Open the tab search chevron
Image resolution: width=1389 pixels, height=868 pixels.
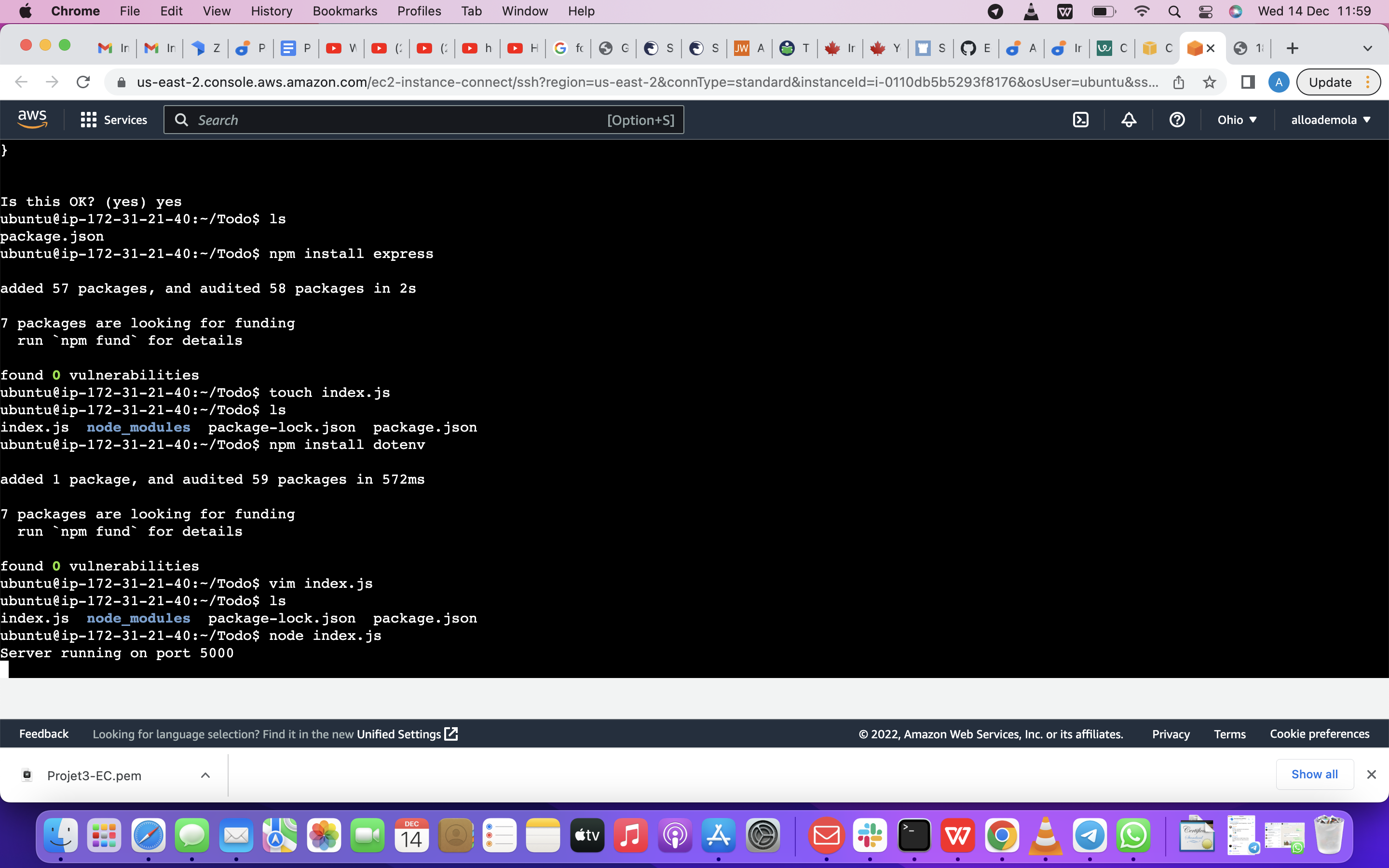[1367, 48]
